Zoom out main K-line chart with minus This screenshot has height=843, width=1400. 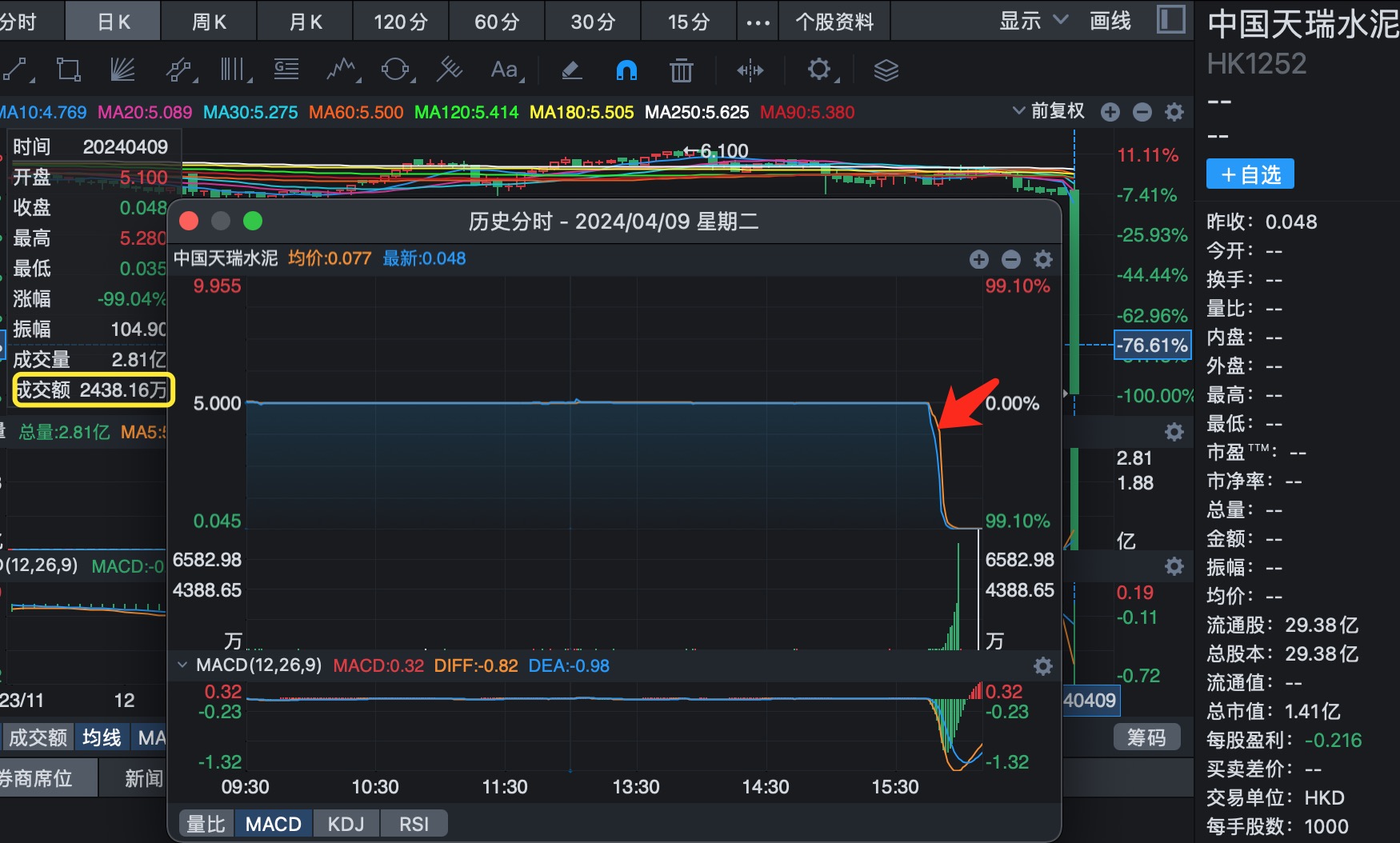(x=1142, y=112)
